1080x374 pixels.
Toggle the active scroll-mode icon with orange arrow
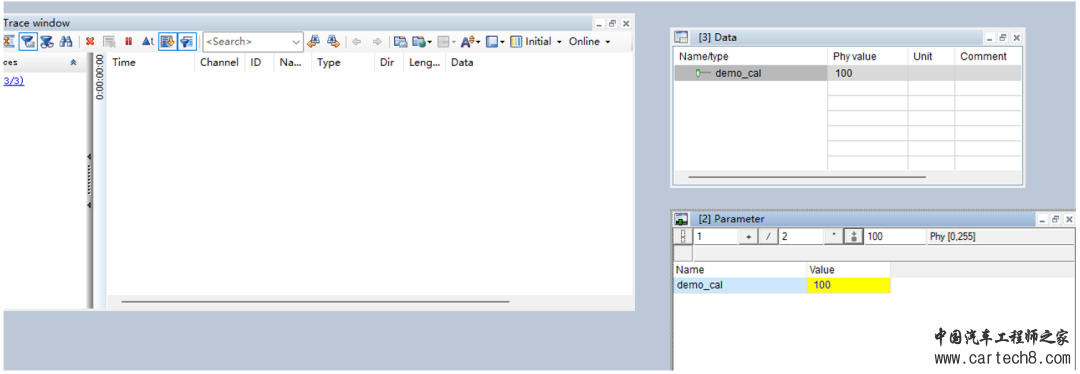[x=167, y=41]
